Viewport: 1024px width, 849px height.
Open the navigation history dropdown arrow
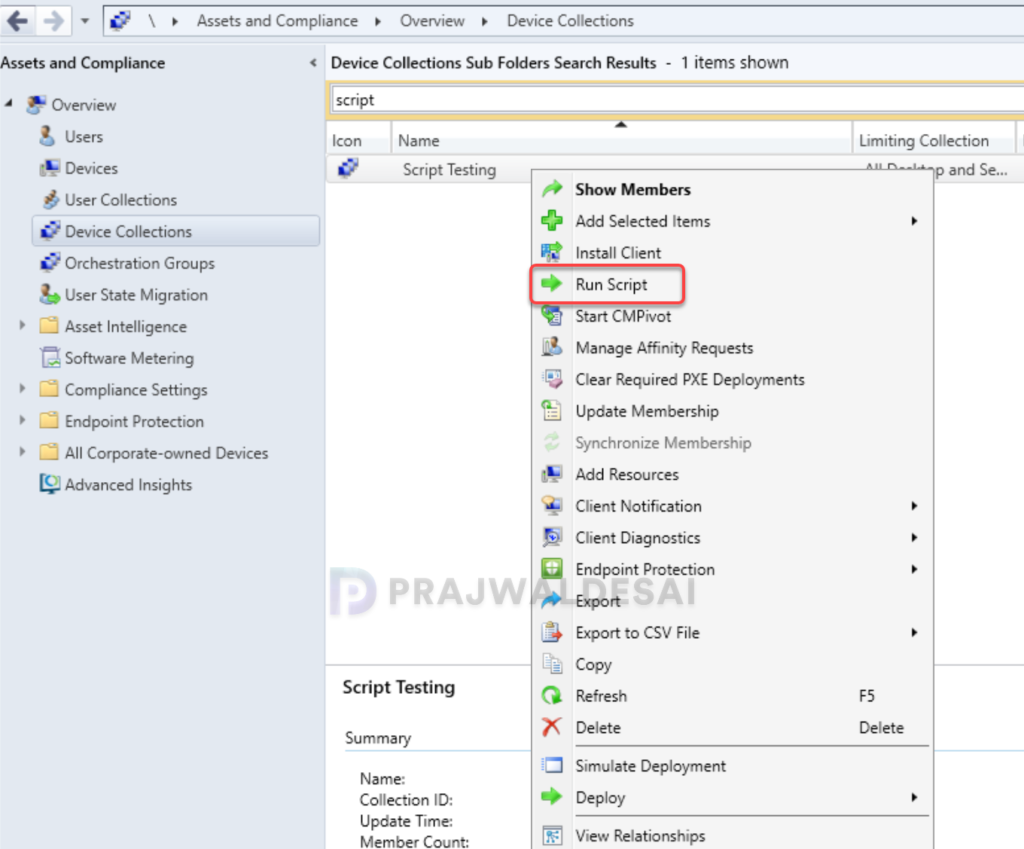[x=85, y=21]
